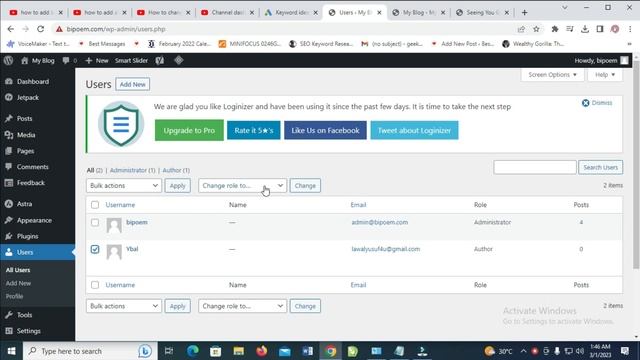Open the Chrome side panel icon

[x=600, y=29]
